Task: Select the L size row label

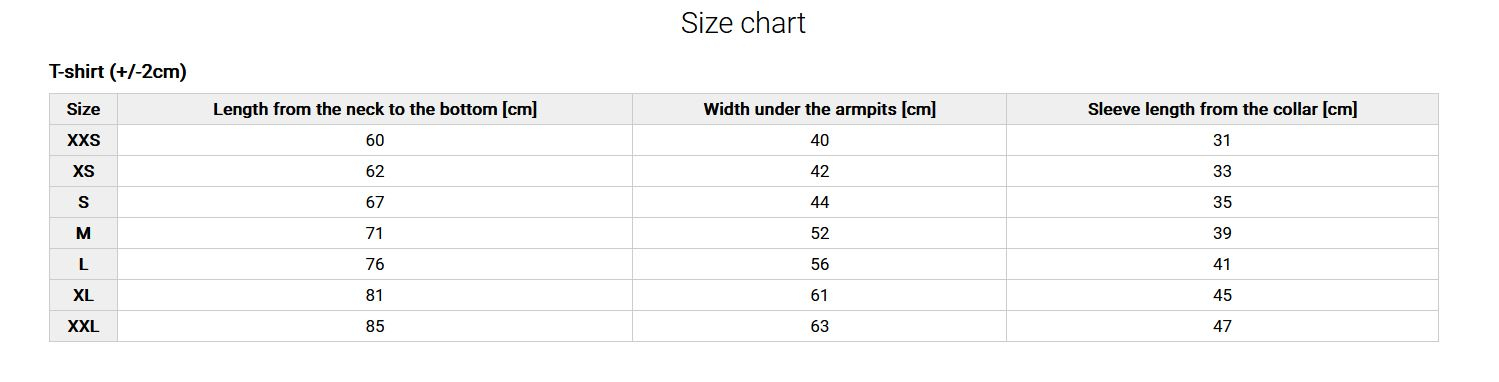Action: 83,264
